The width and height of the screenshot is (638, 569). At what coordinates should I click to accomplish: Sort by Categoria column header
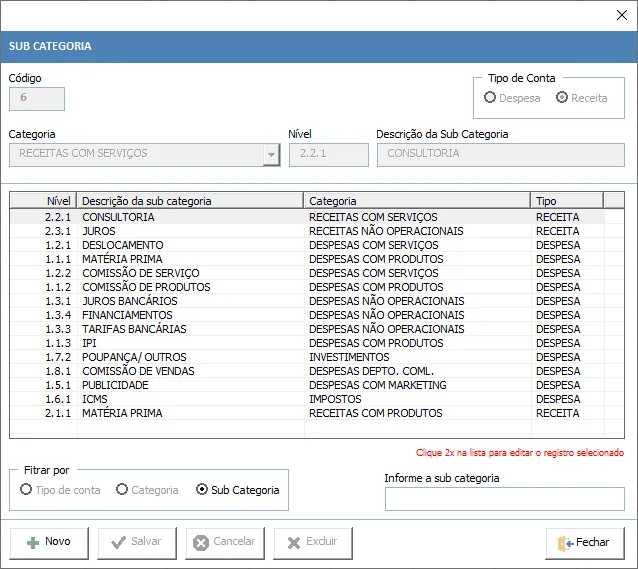pyautogui.click(x=417, y=201)
